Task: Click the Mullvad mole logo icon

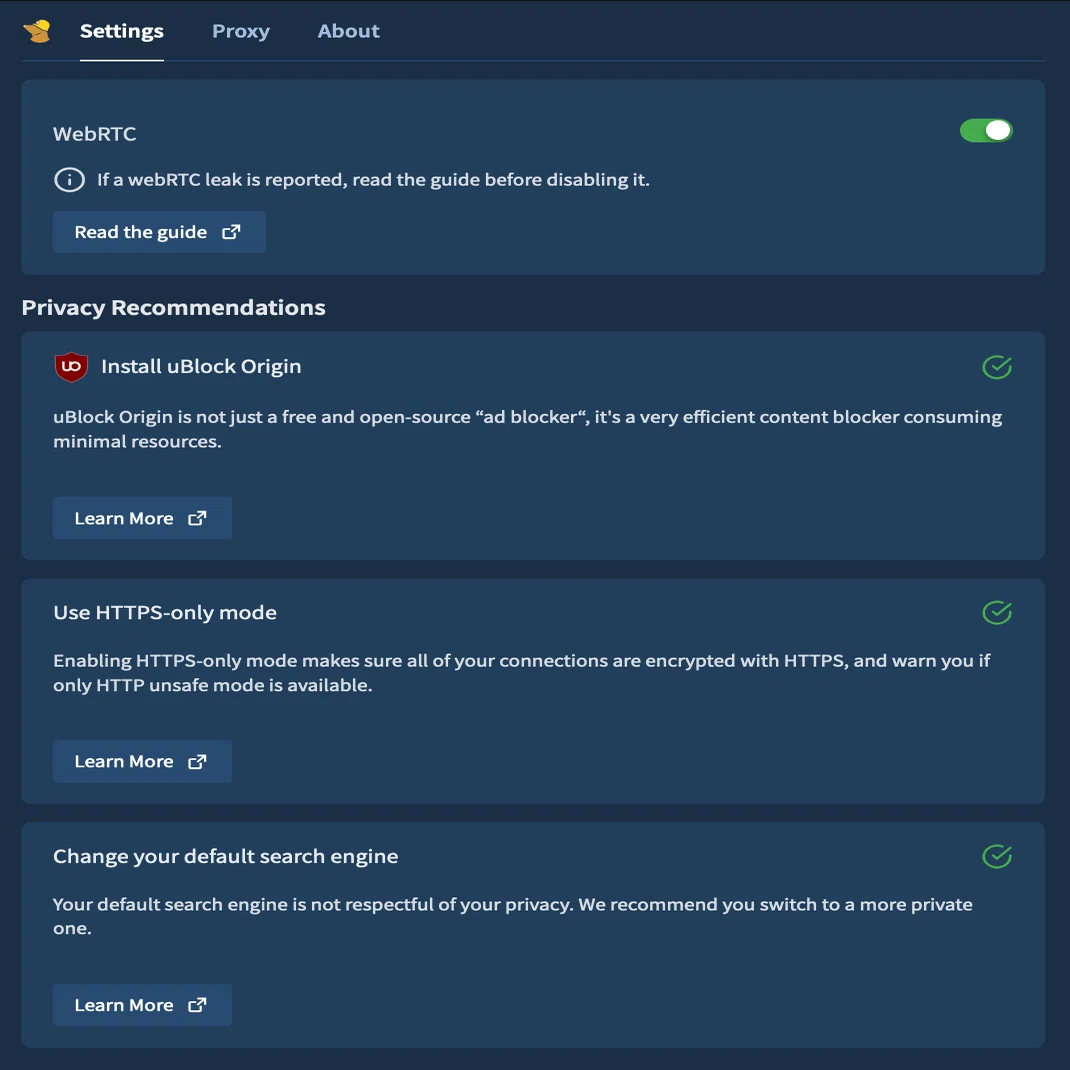Action: pos(38,31)
